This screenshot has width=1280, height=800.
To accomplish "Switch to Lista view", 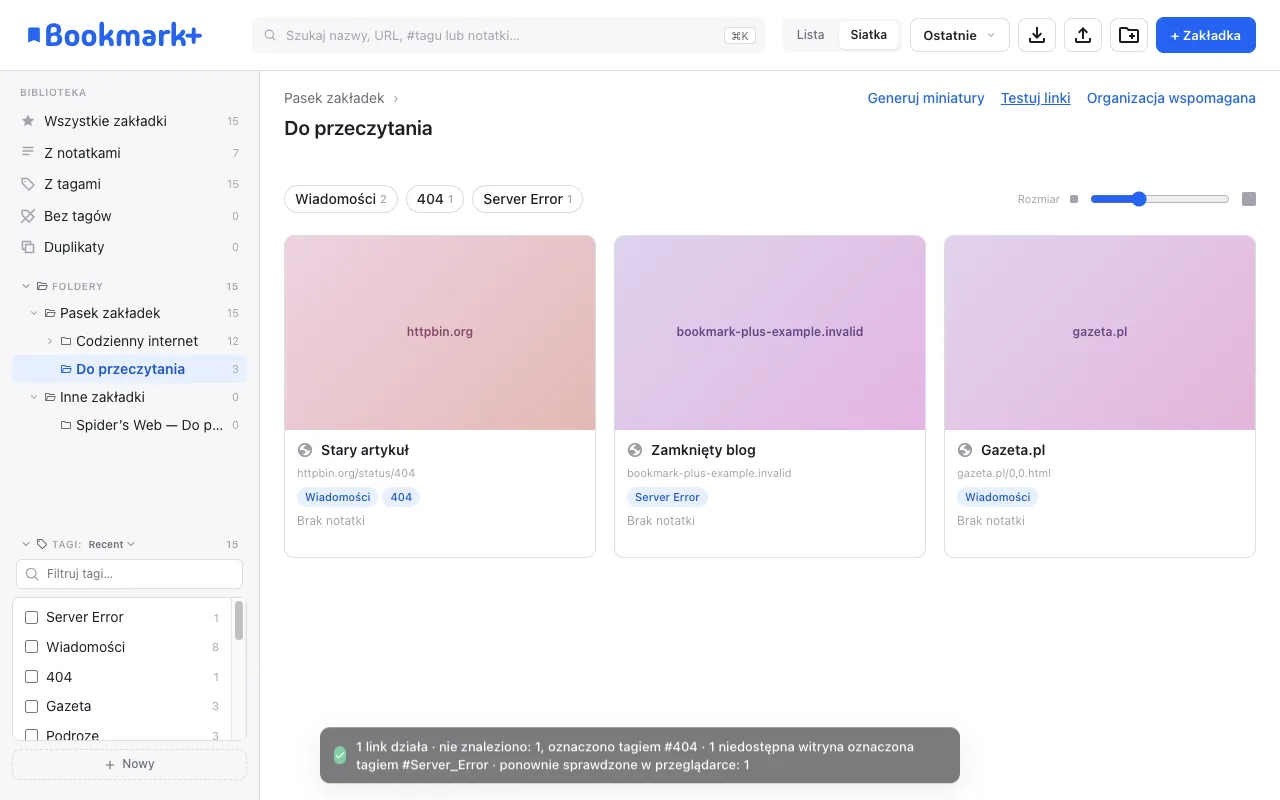I will click(811, 35).
